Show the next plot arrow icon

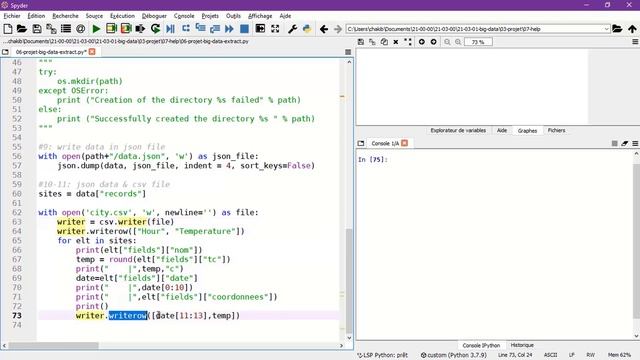[x=433, y=42]
